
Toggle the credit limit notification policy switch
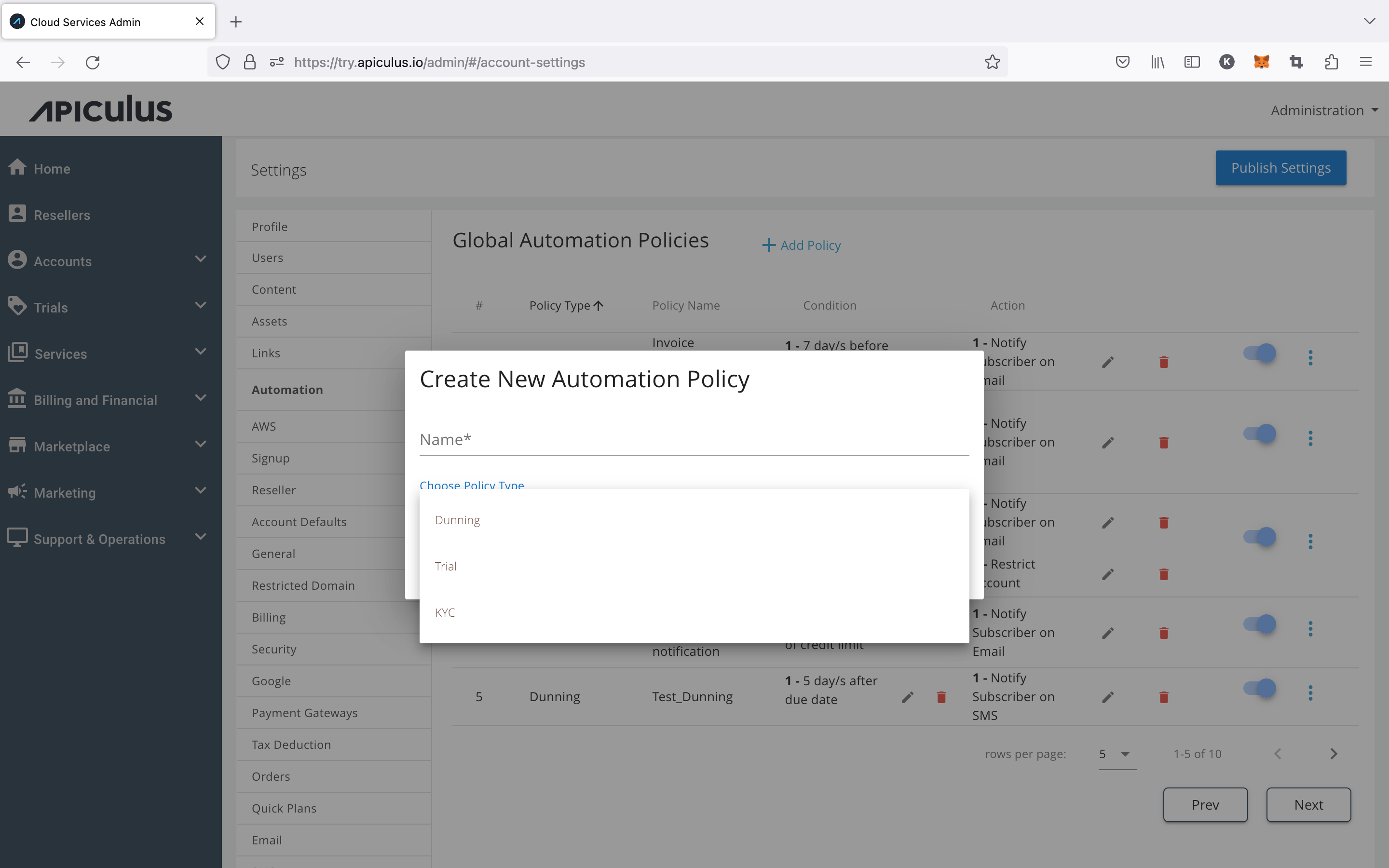(1260, 624)
